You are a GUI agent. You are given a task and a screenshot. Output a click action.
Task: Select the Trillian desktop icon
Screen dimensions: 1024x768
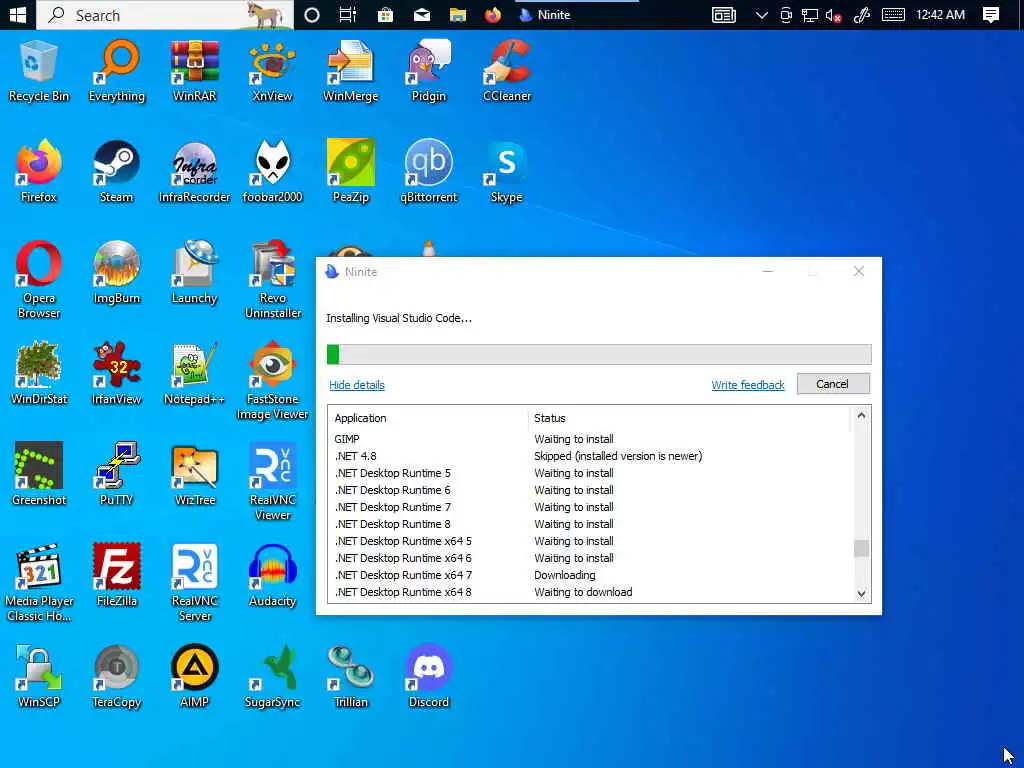[351, 677]
